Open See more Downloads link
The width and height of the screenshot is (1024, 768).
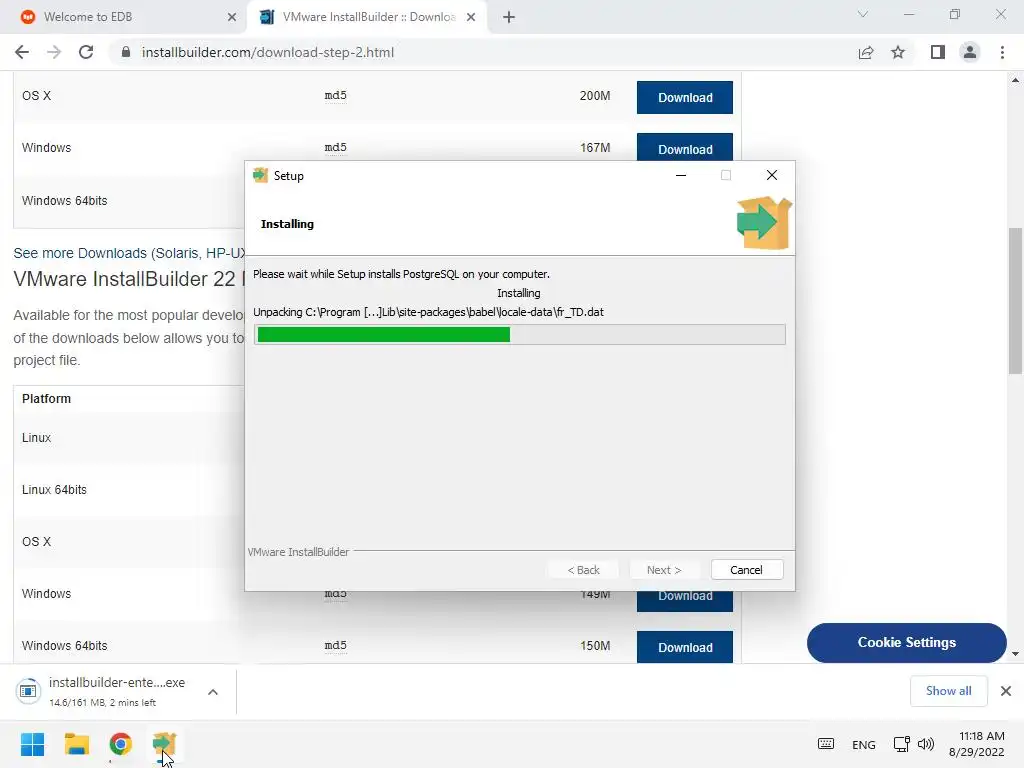coord(129,253)
